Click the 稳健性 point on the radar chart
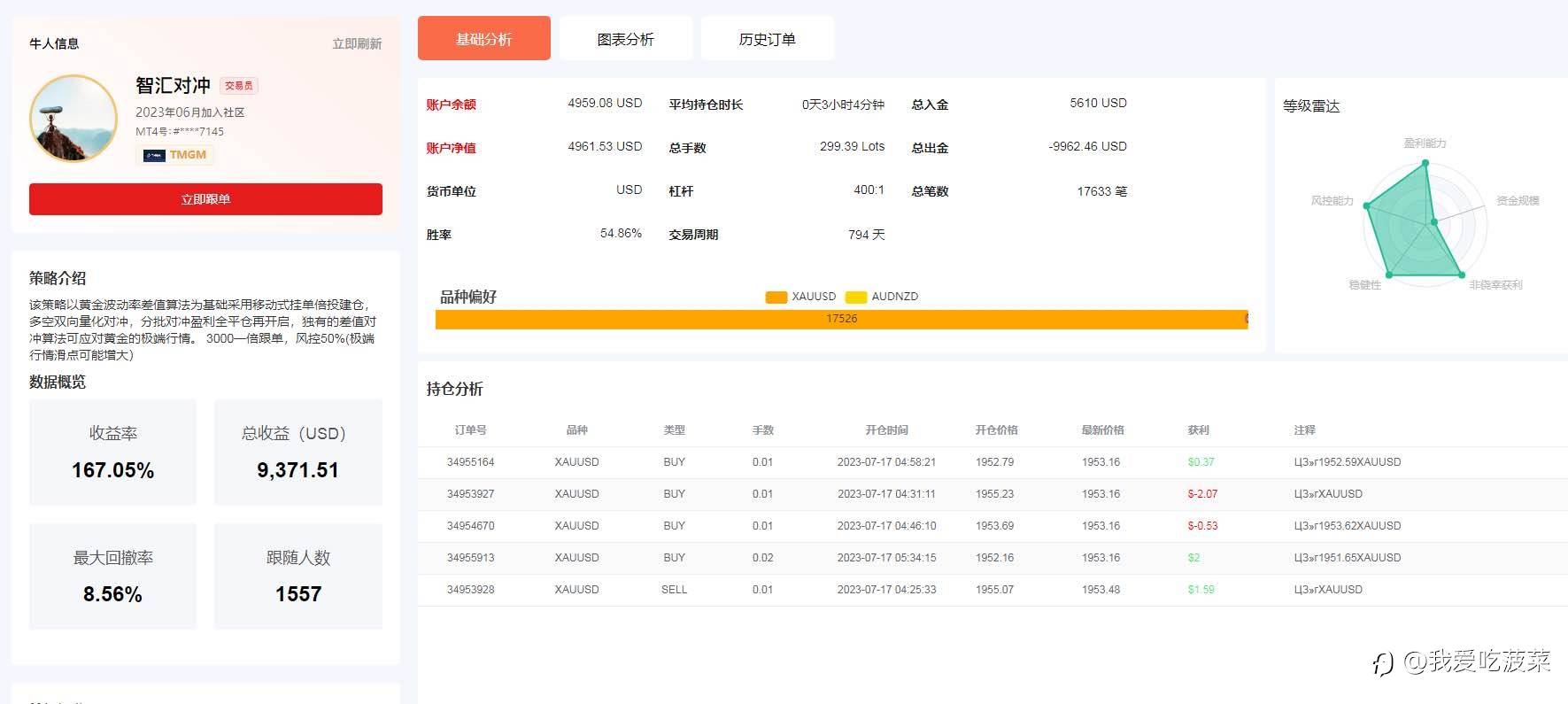Image resolution: width=1568 pixels, height=704 pixels. [x=1388, y=275]
